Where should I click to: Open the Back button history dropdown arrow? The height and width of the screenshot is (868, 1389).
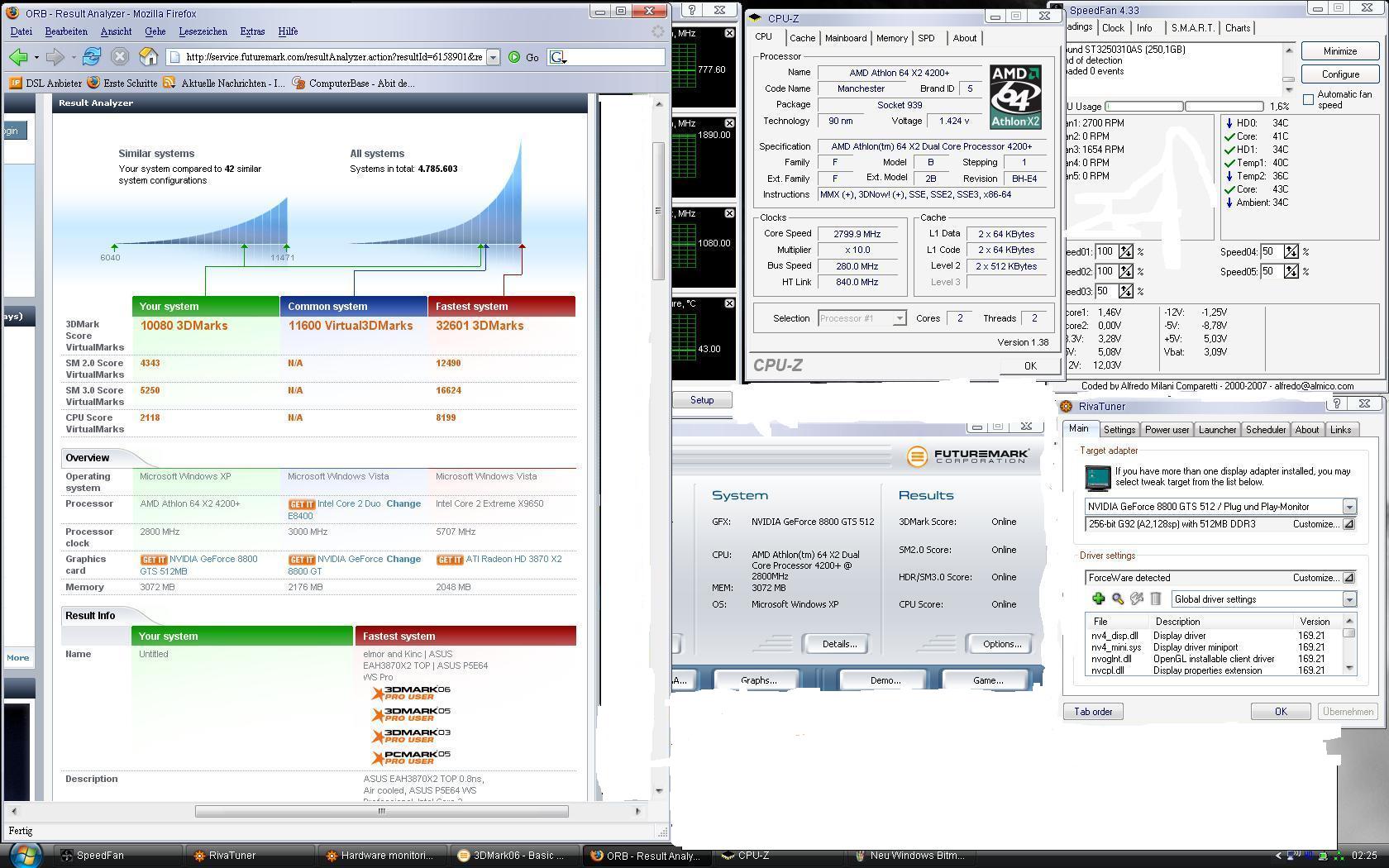pos(36,57)
